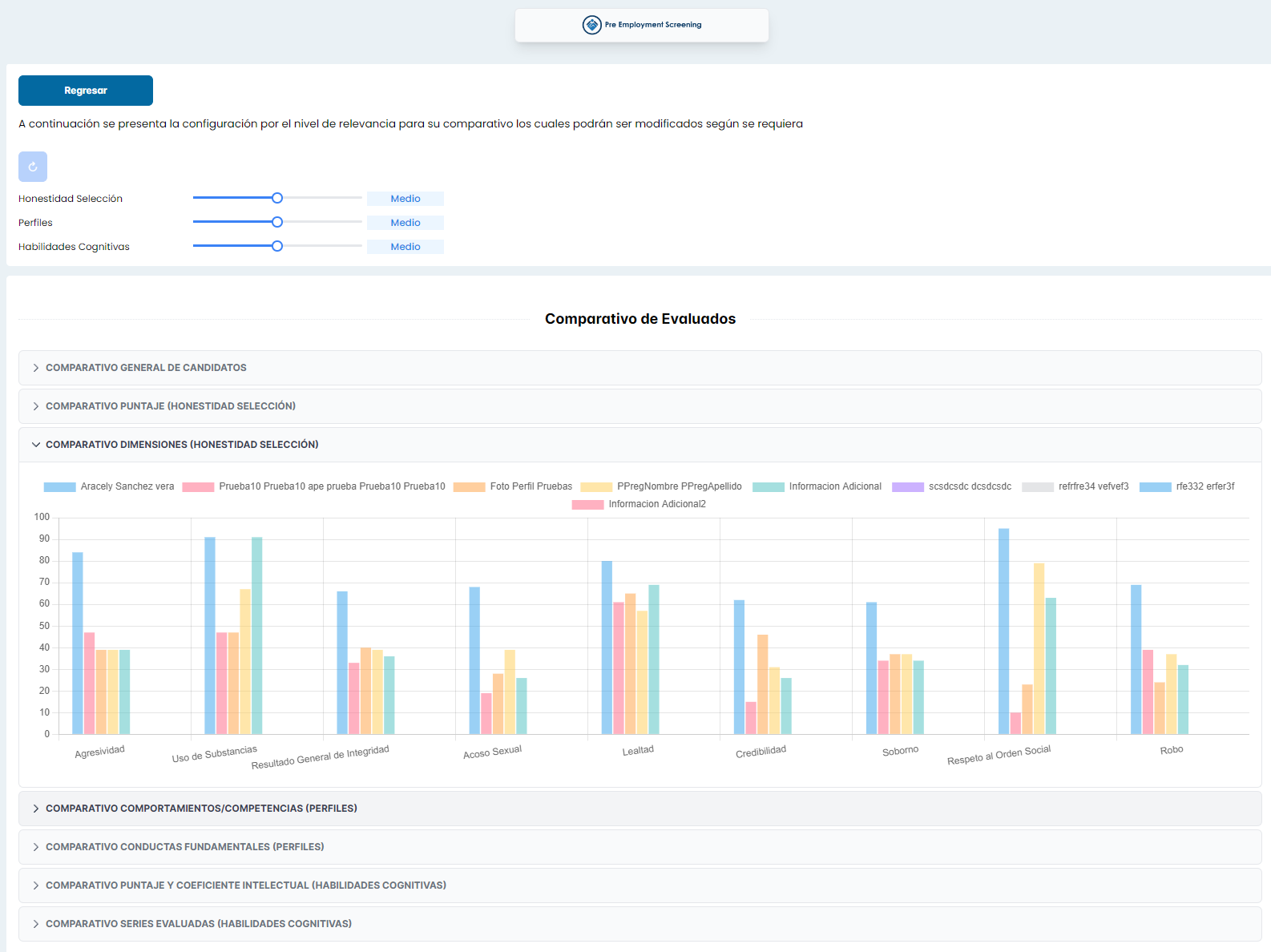Click the Pre Employment Screening logo
The width and height of the screenshot is (1271, 952).
point(641,25)
